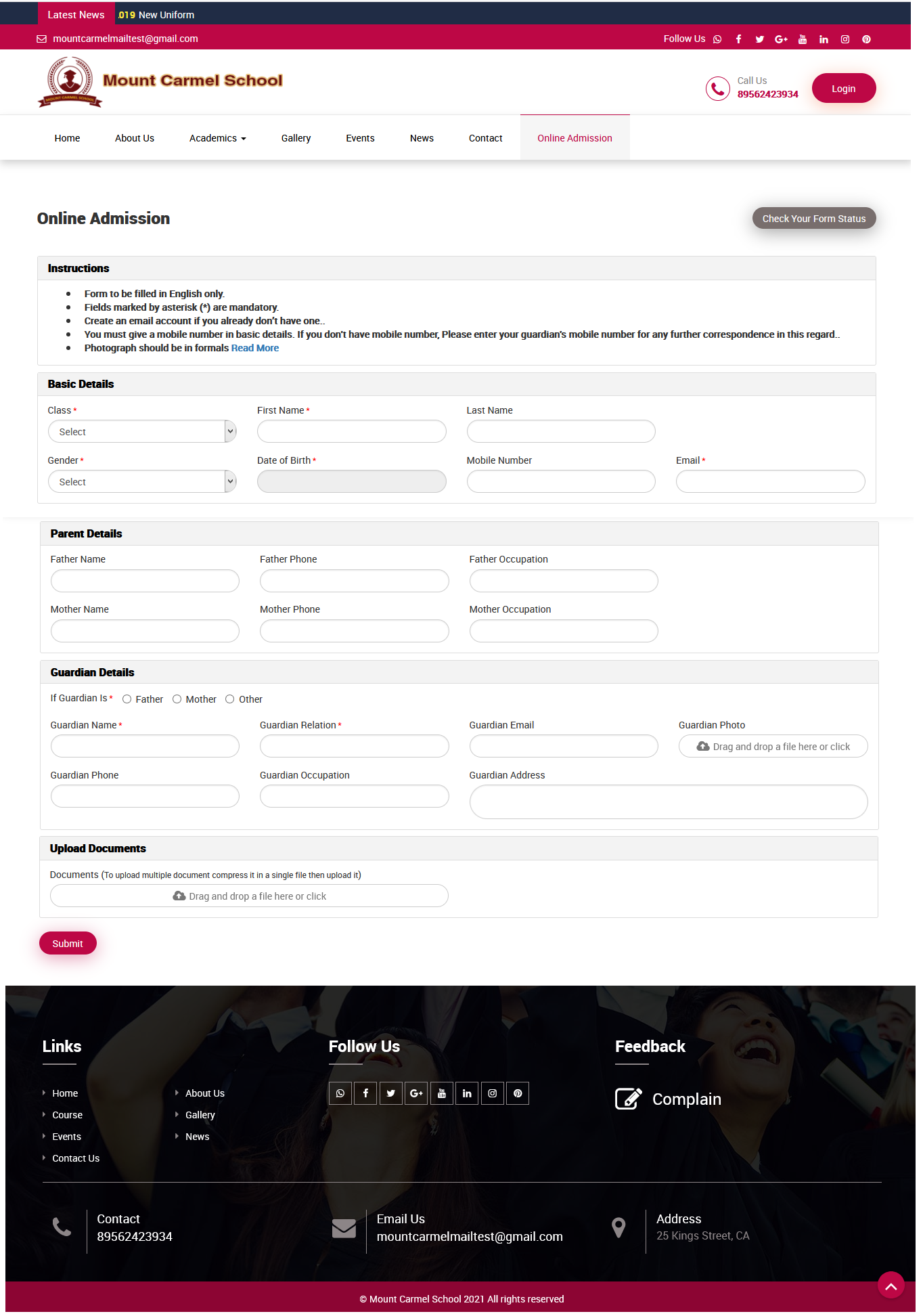Select Other for guardian type
The height and width of the screenshot is (1316, 923).
pyautogui.click(x=229, y=699)
